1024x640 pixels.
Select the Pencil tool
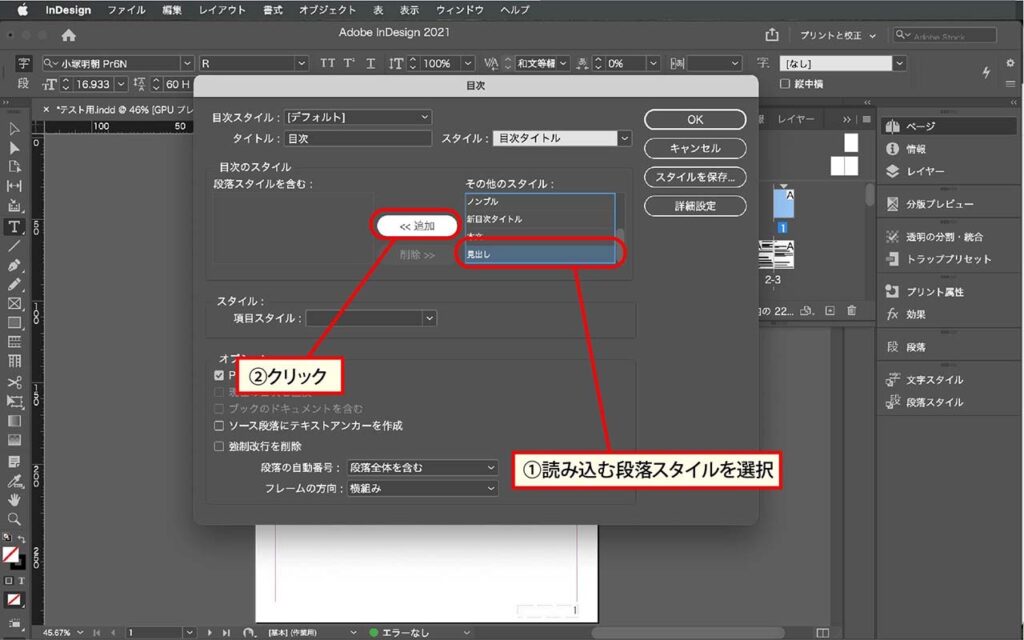[x=14, y=285]
